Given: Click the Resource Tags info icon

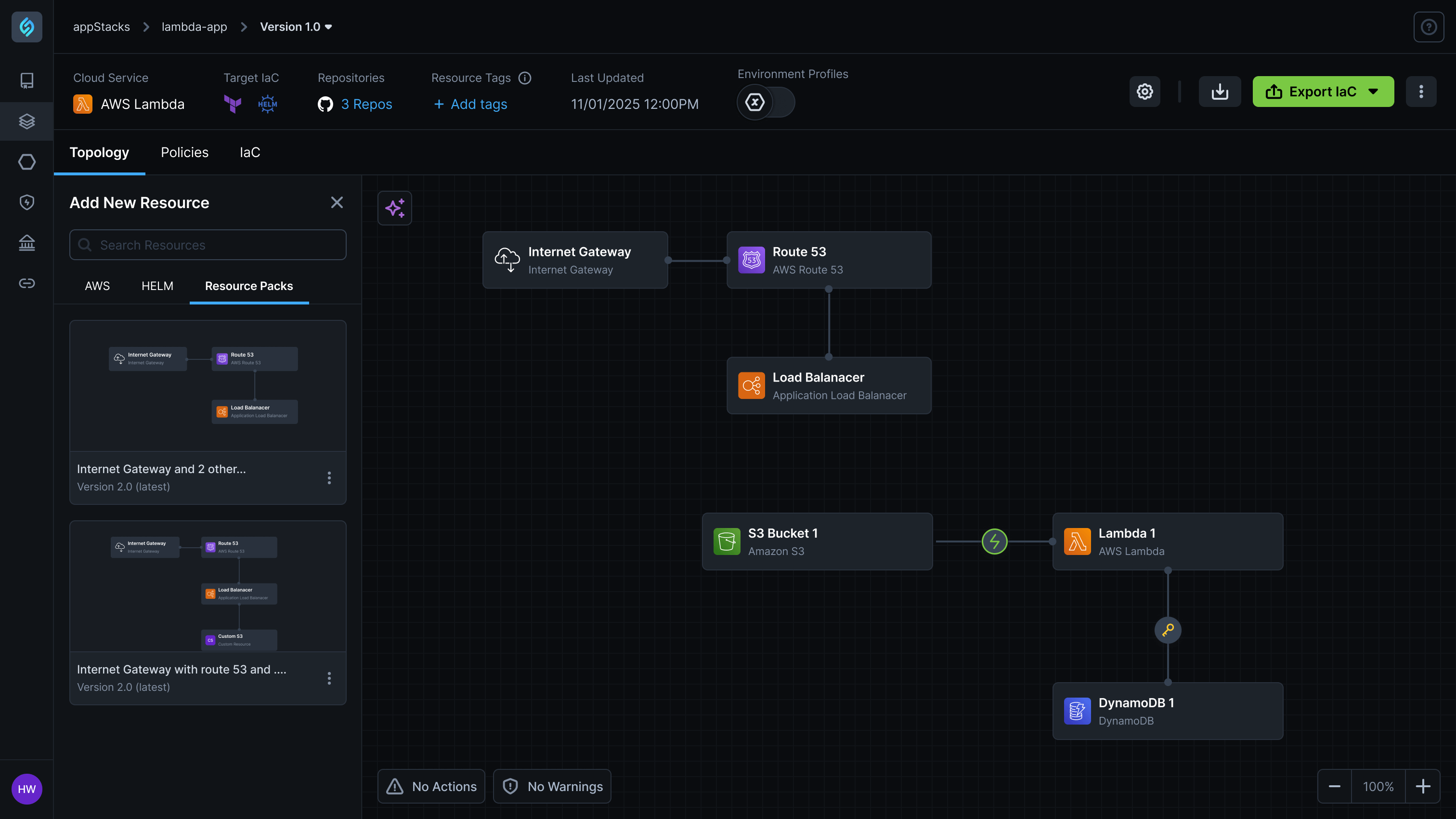Looking at the screenshot, I should click(524, 78).
